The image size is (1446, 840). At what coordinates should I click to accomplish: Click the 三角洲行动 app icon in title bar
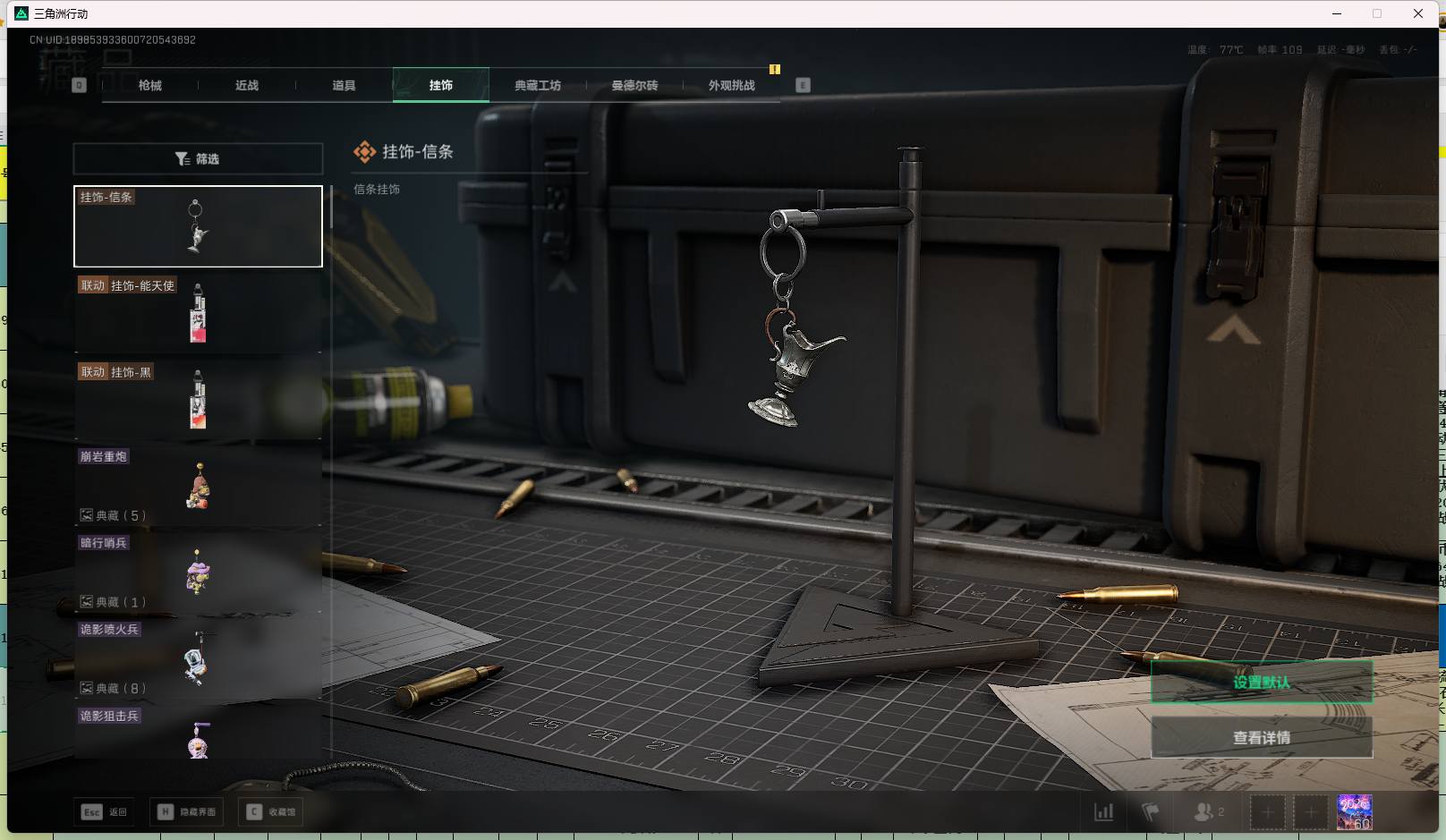click(21, 13)
